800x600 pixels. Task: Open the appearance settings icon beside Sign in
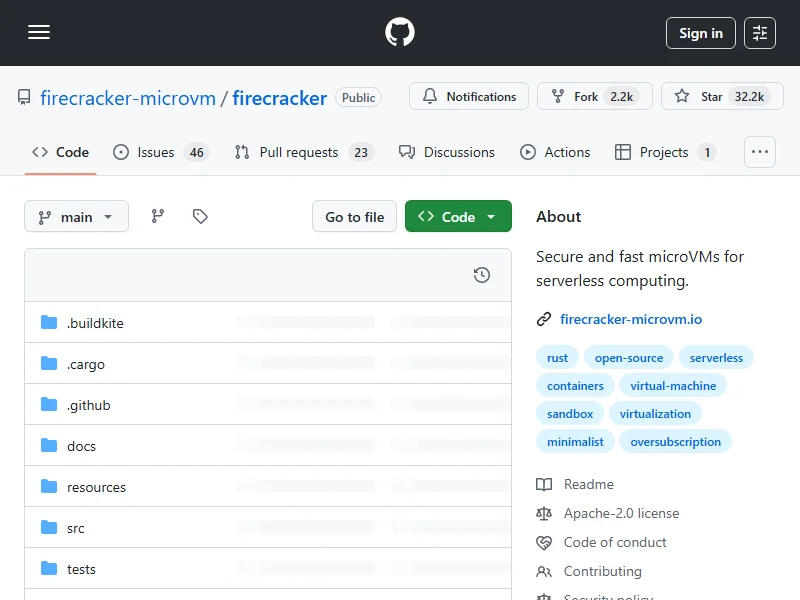coord(760,33)
